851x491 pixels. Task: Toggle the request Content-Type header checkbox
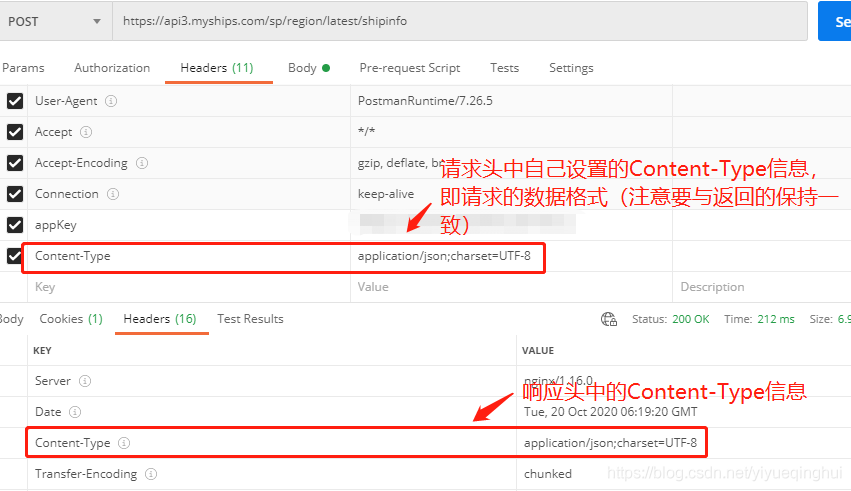(x=14, y=256)
